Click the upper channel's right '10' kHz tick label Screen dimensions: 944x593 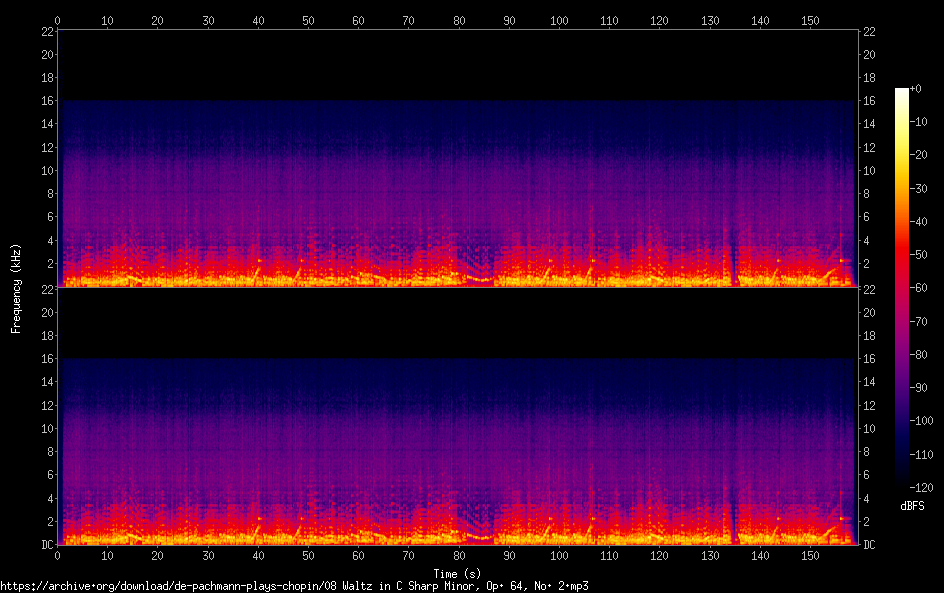pyautogui.click(x=869, y=170)
